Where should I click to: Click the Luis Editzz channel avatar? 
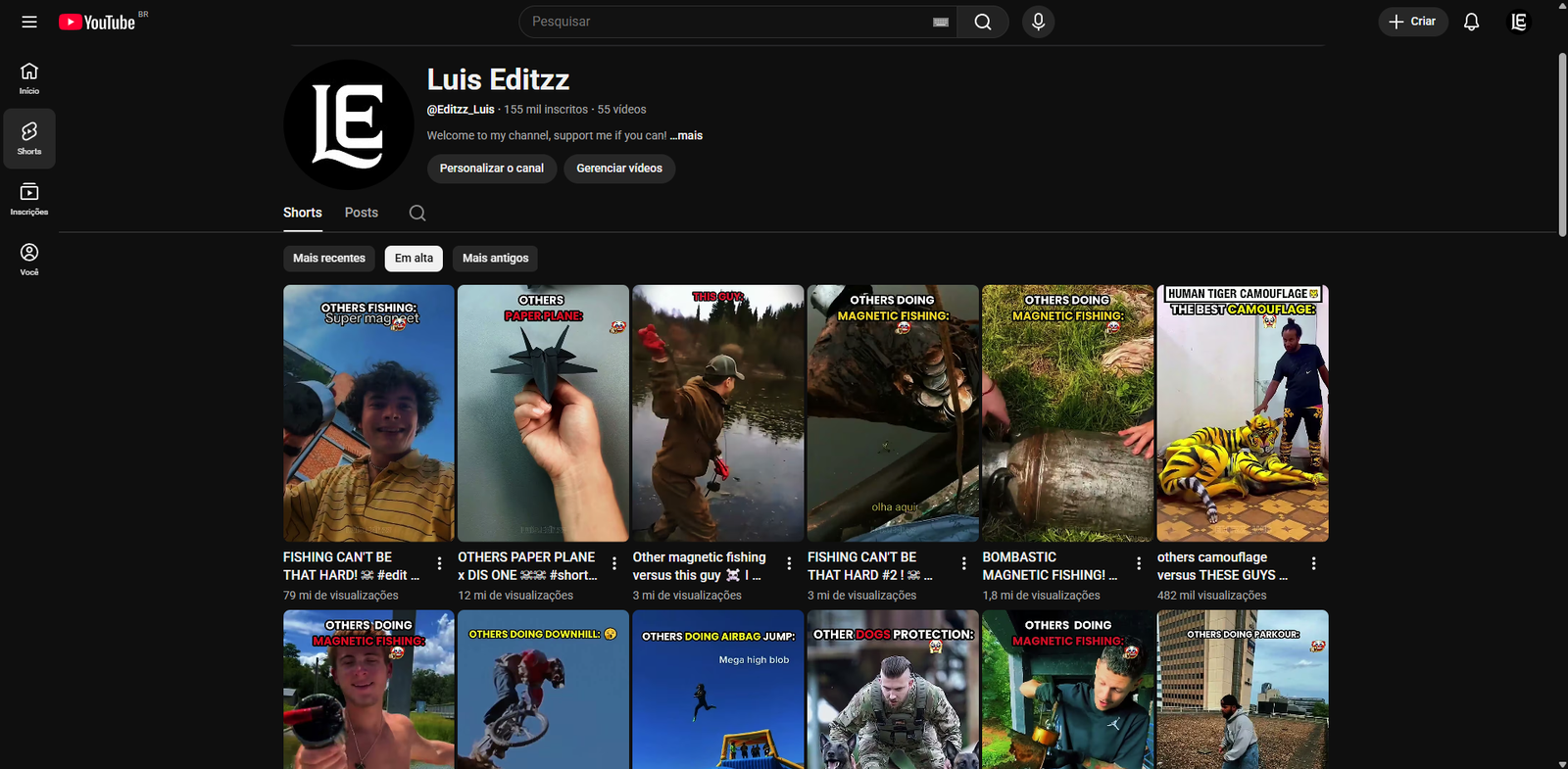(348, 124)
